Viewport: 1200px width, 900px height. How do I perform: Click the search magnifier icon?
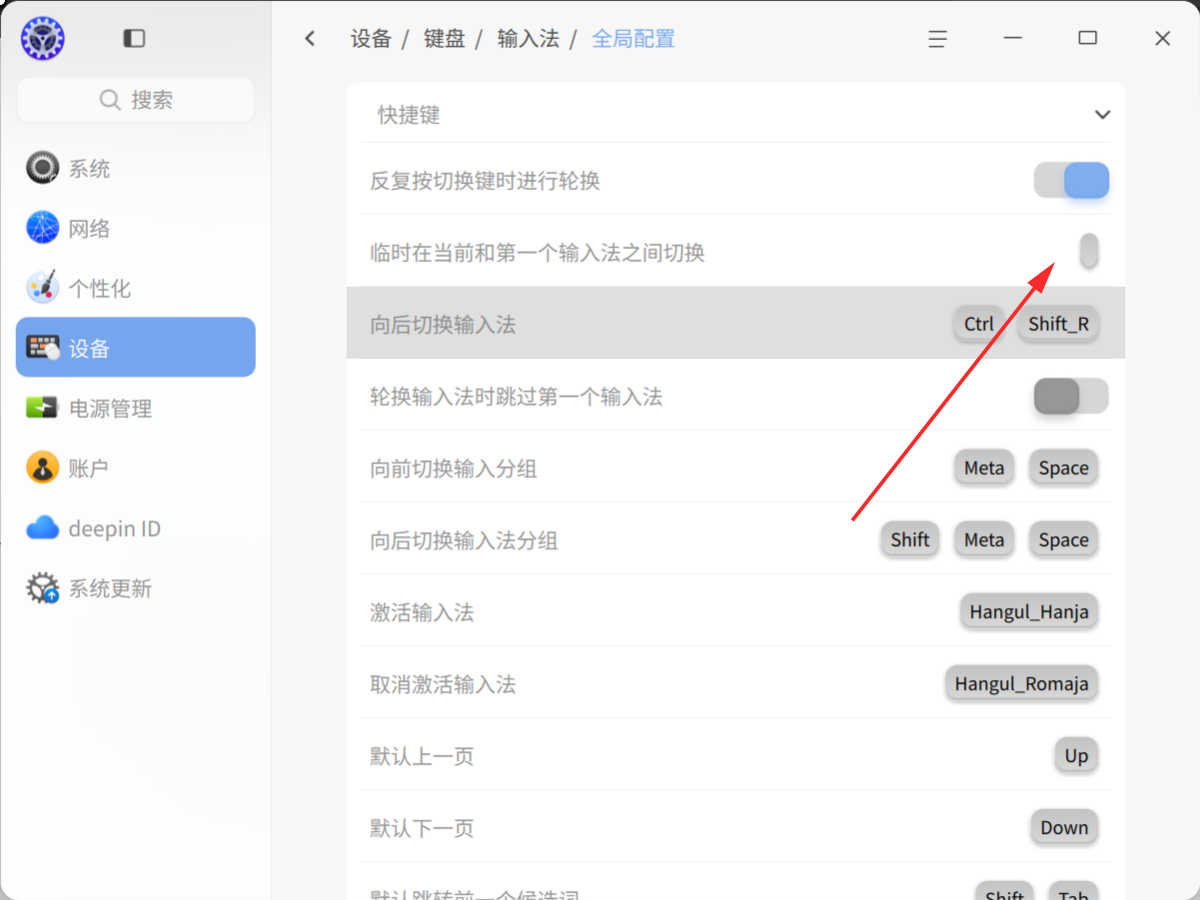click(x=110, y=100)
